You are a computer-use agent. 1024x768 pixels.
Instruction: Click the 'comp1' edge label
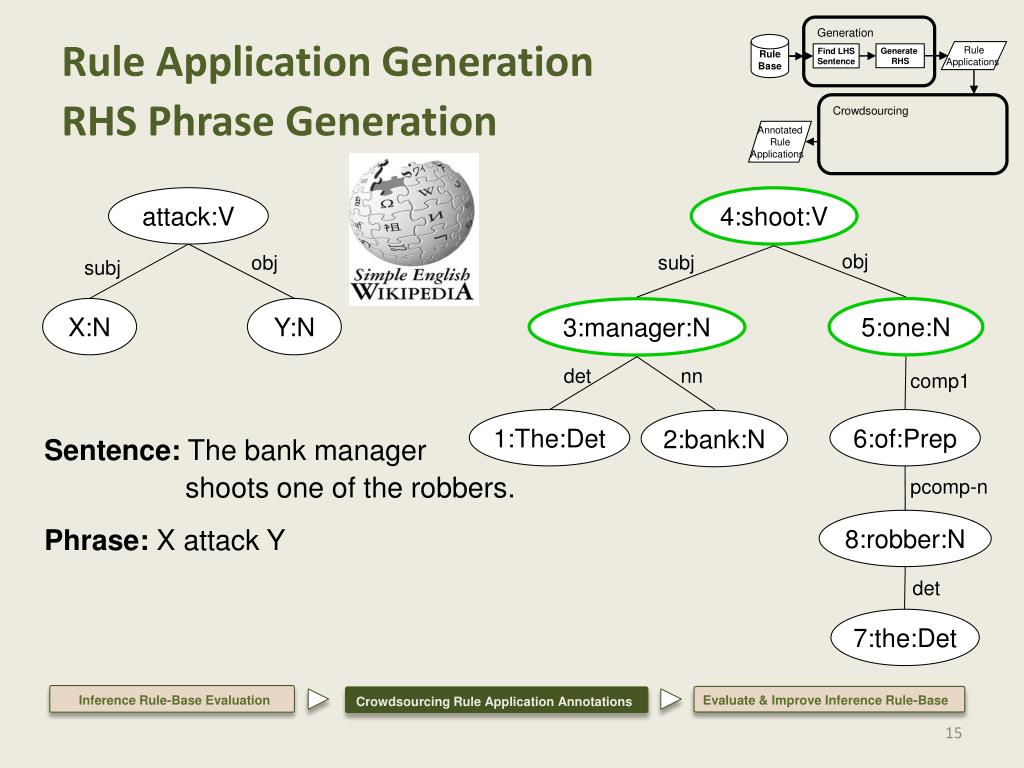(x=938, y=381)
